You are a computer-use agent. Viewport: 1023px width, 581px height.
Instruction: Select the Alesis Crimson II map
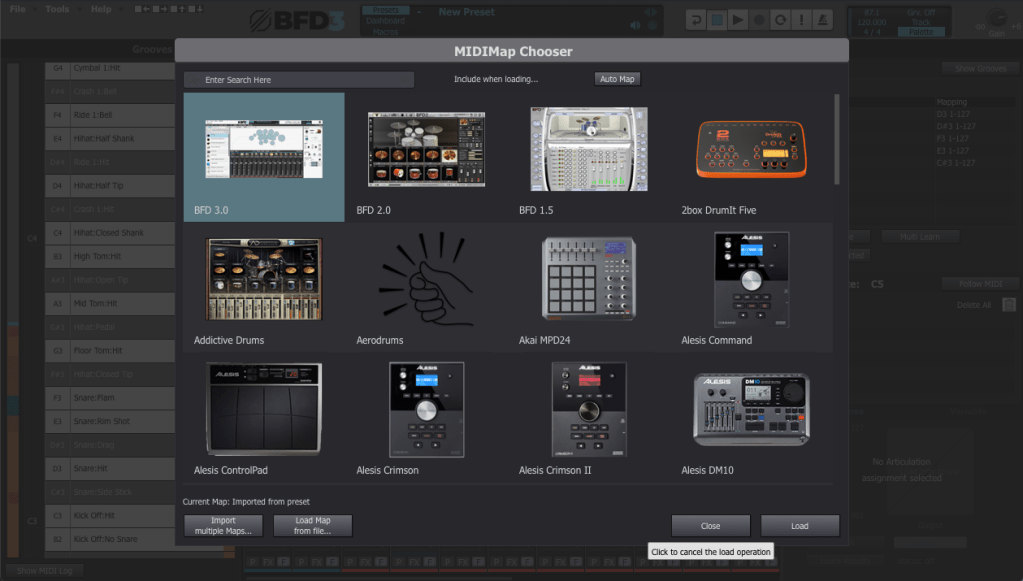588,410
